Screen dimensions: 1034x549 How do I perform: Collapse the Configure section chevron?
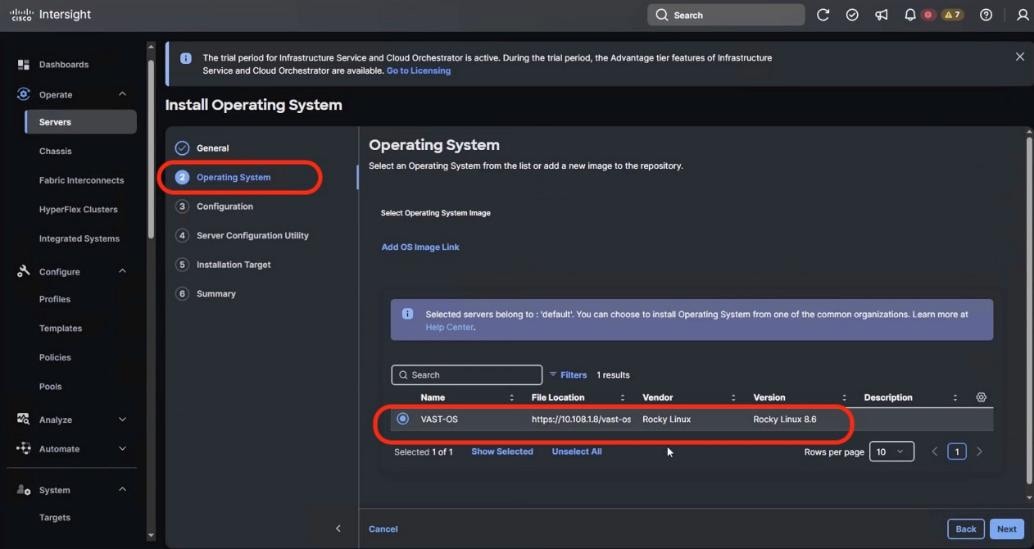[123, 271]
